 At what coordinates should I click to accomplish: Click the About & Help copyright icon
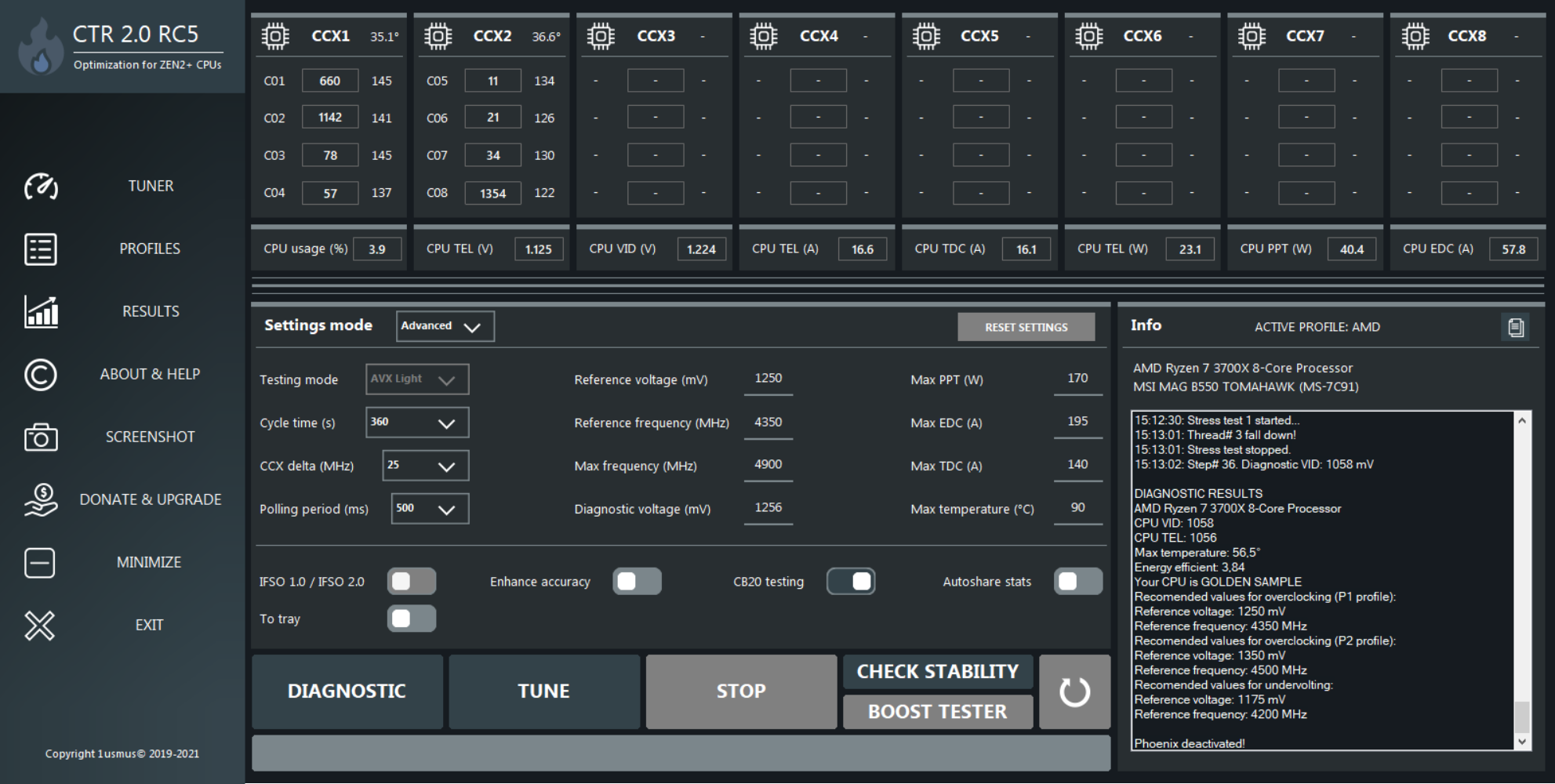click(41, 375)
